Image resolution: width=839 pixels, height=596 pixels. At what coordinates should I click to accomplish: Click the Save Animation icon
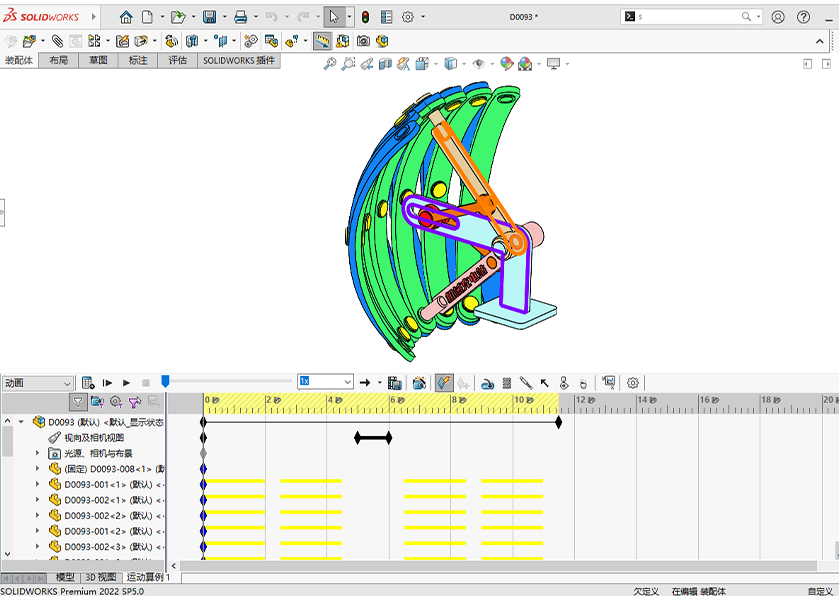395,383
